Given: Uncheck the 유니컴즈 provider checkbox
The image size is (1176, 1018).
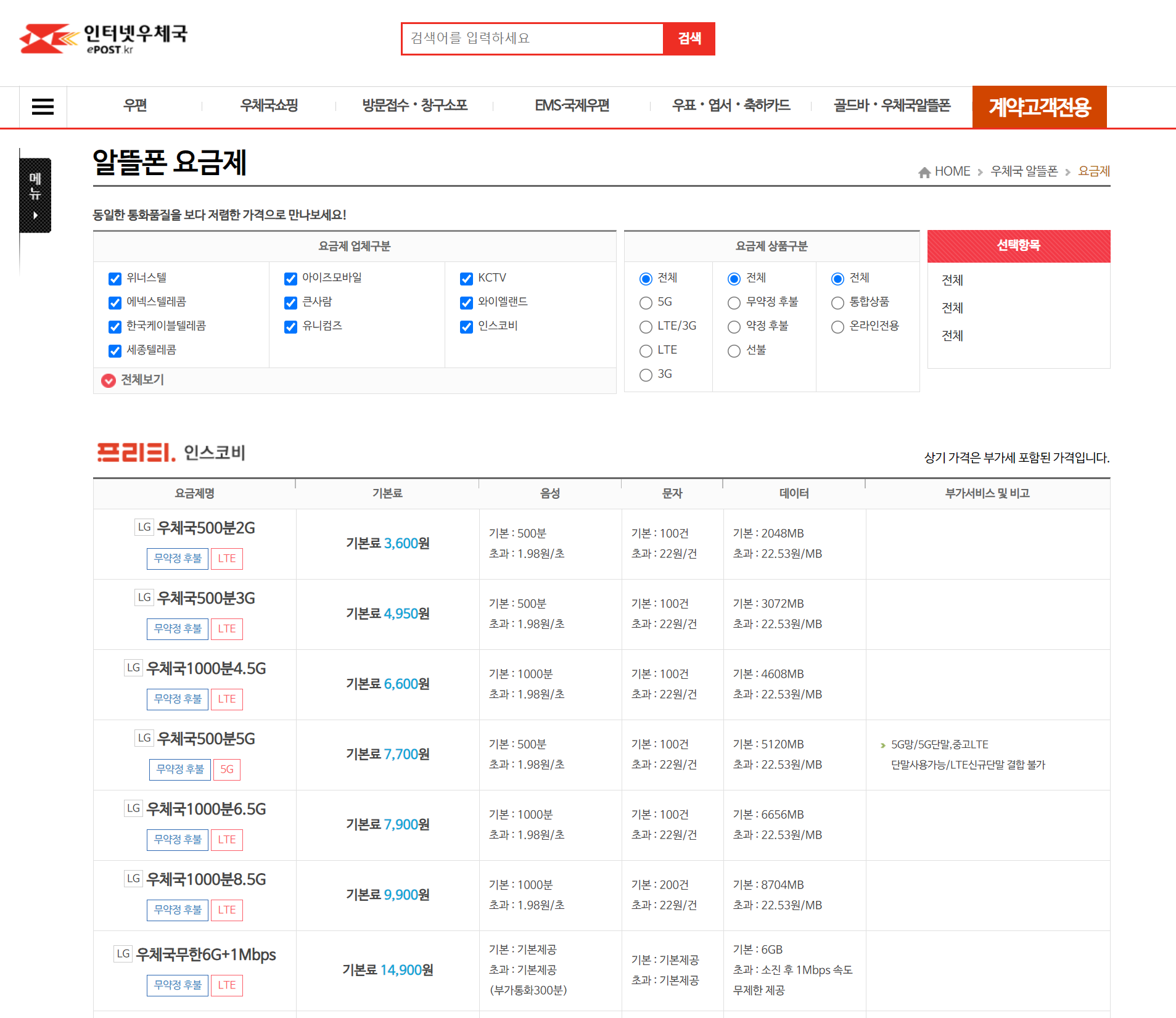Looking at the screenshot, I should [x=290, y=327].
